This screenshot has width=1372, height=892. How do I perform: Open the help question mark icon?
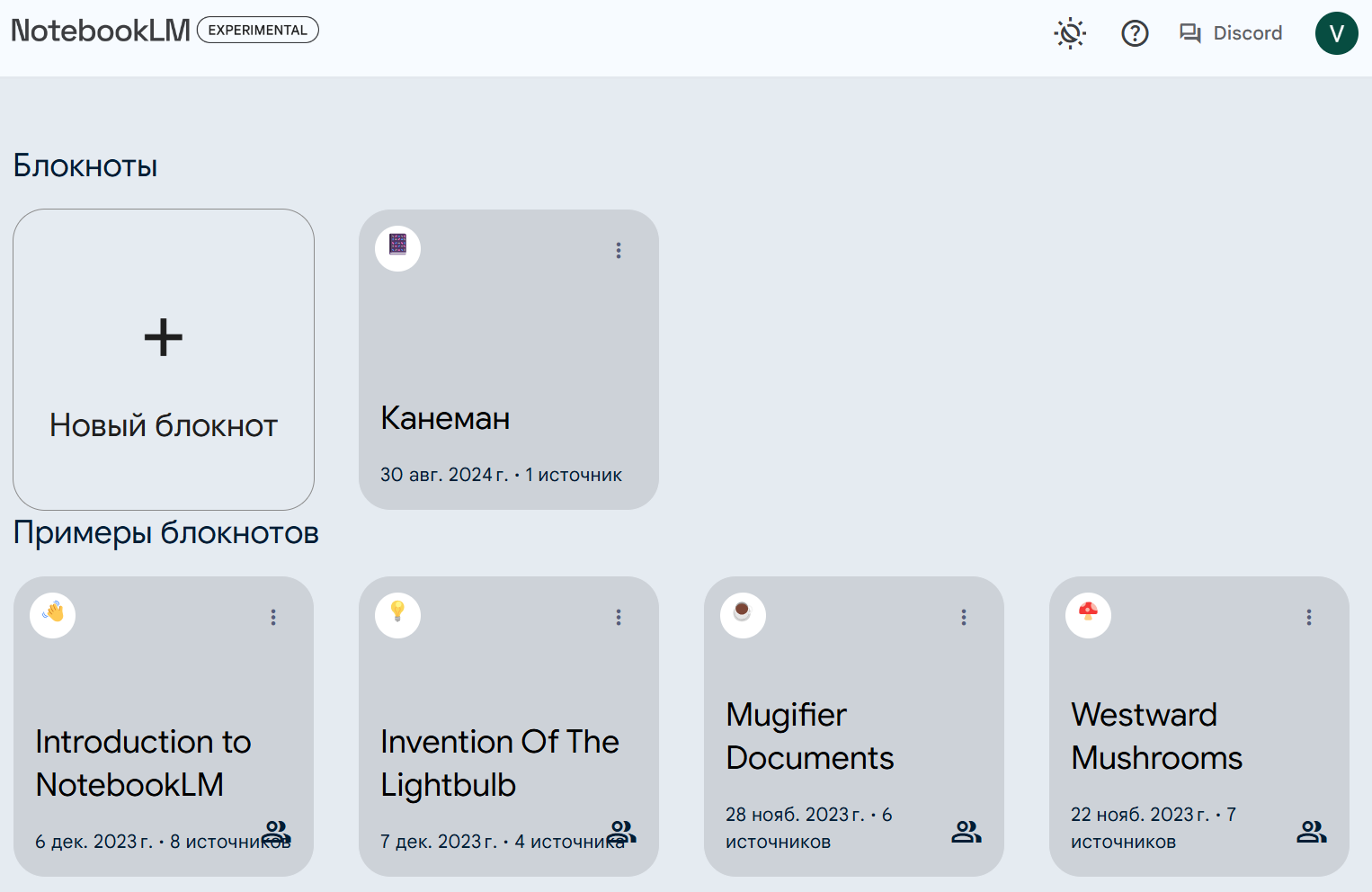coord(1135,34)
